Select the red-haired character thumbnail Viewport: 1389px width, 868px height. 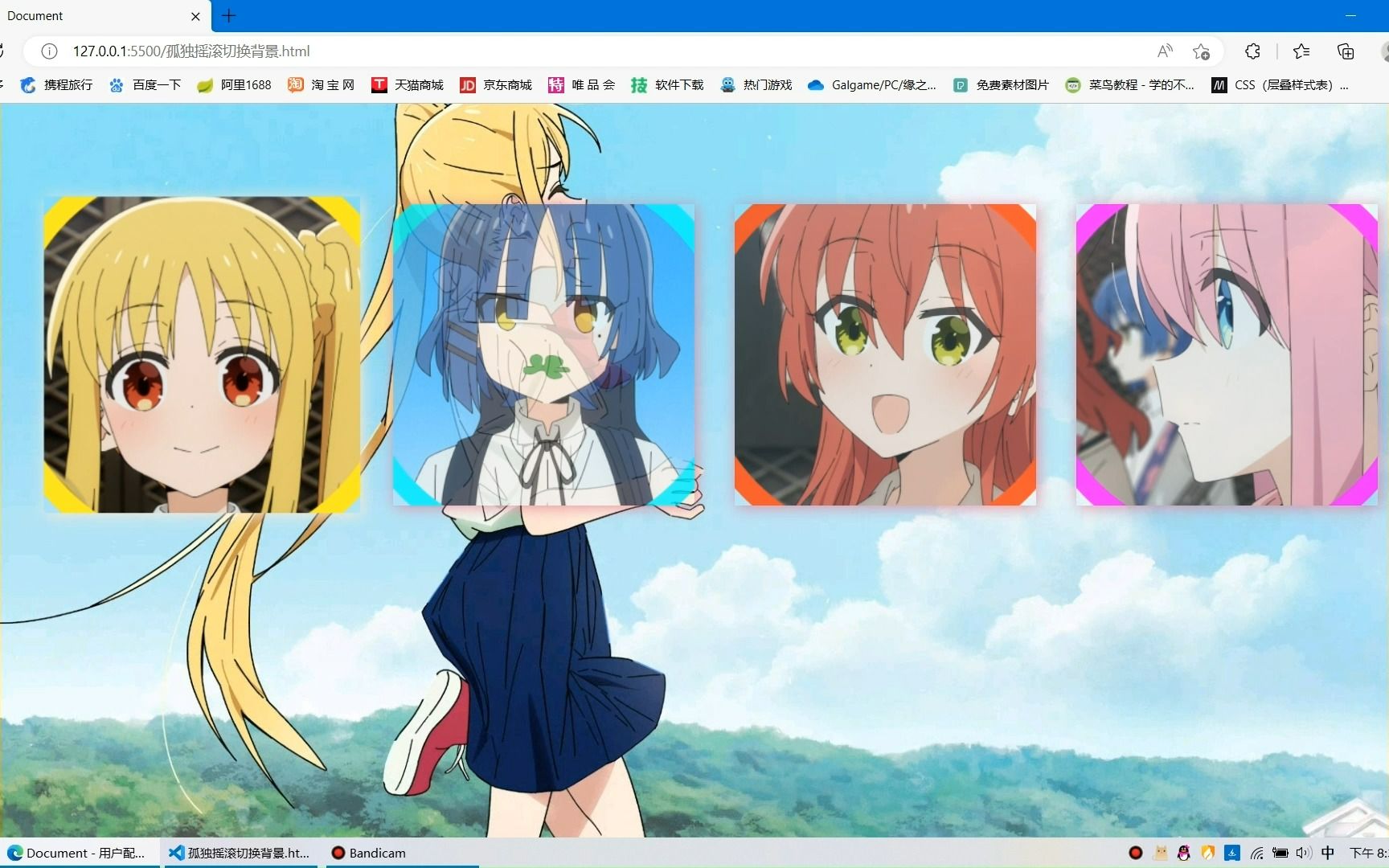tap(885, 354)
